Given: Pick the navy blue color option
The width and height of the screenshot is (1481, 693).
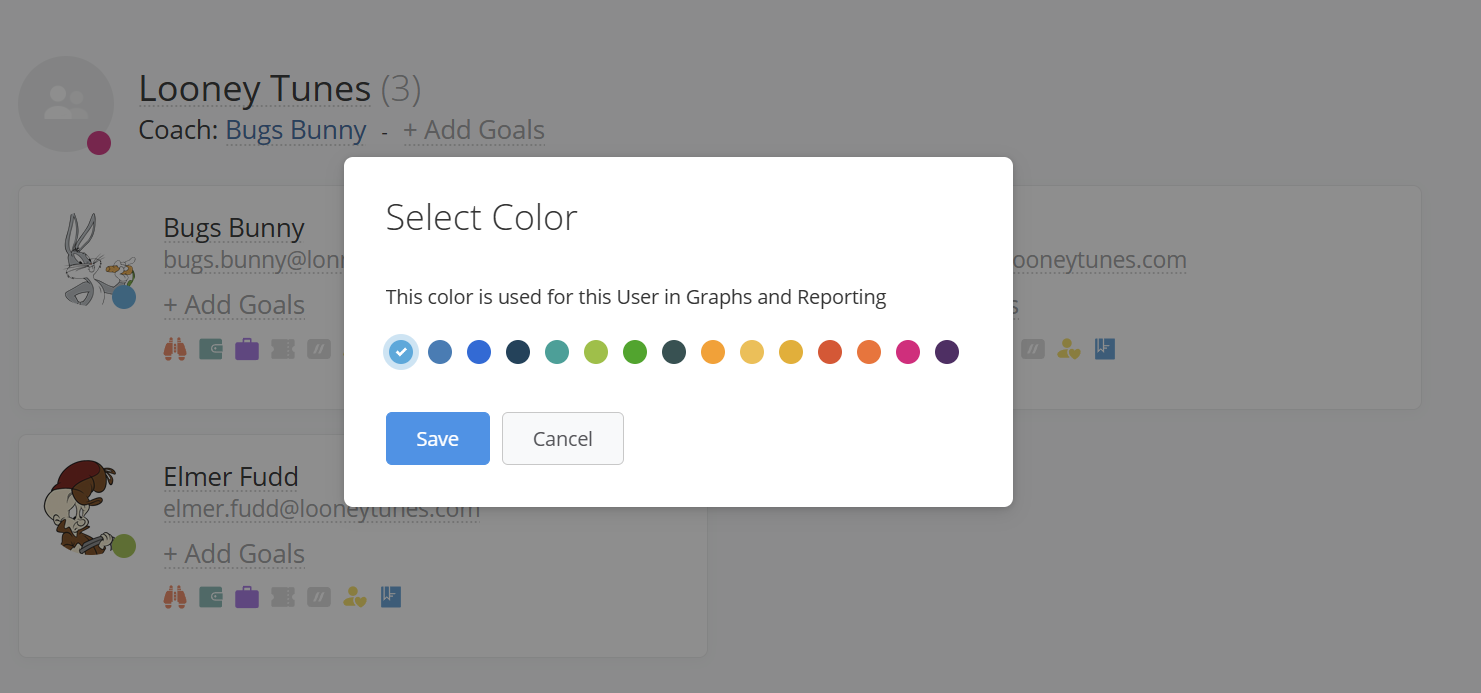Looking at the screenshot, I should 518,352.
